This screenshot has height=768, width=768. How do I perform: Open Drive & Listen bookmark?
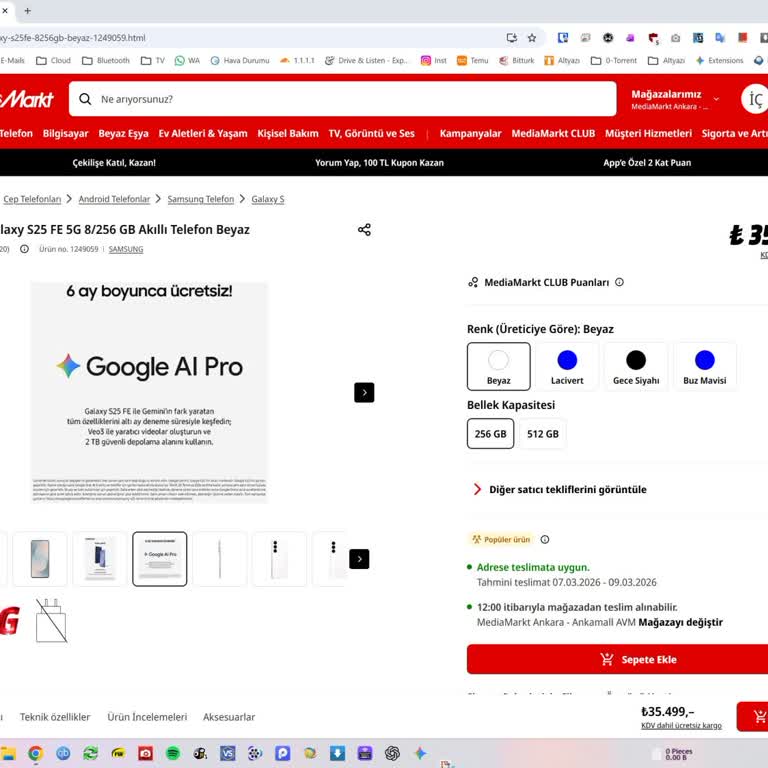[365, 60]
